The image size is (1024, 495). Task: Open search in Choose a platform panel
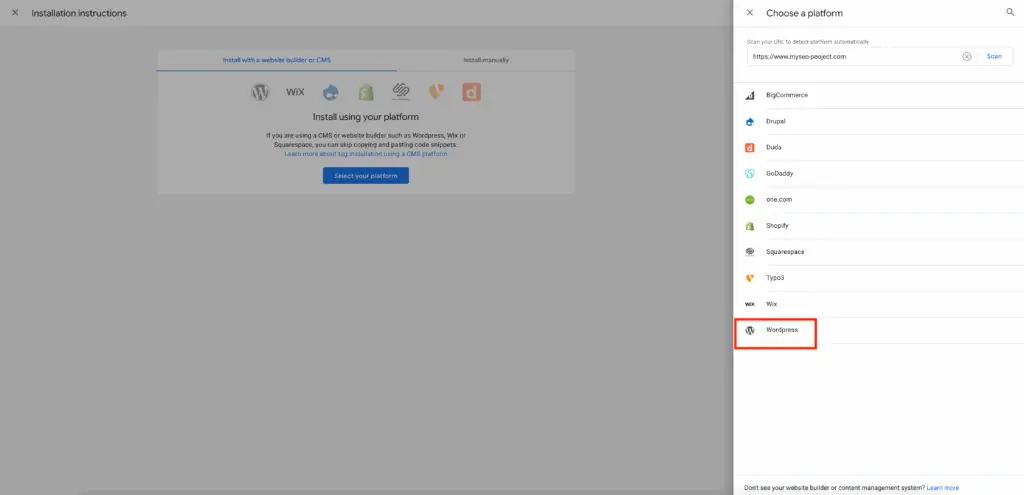(x=1010, y=12)
